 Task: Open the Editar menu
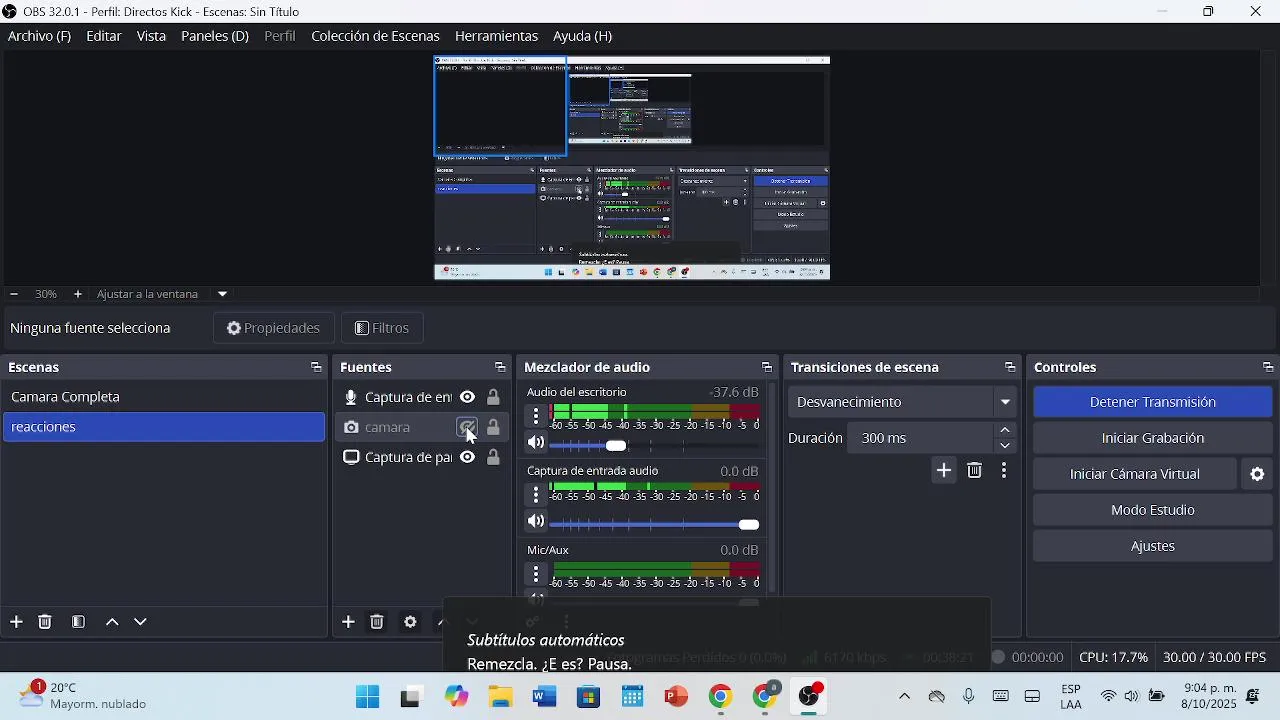[x=104, y=36]
